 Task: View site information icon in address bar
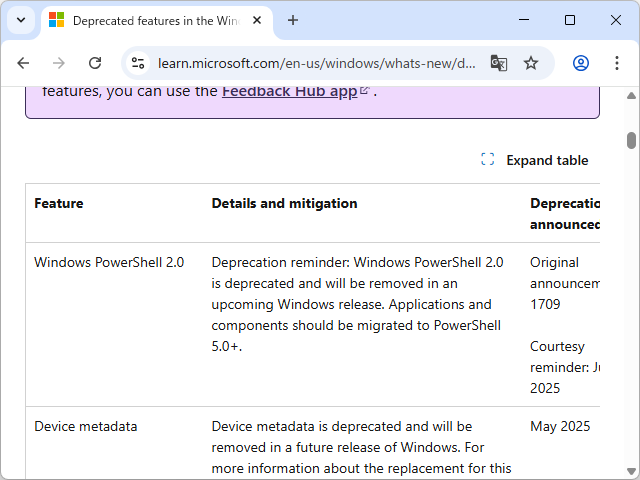[138, 63]
